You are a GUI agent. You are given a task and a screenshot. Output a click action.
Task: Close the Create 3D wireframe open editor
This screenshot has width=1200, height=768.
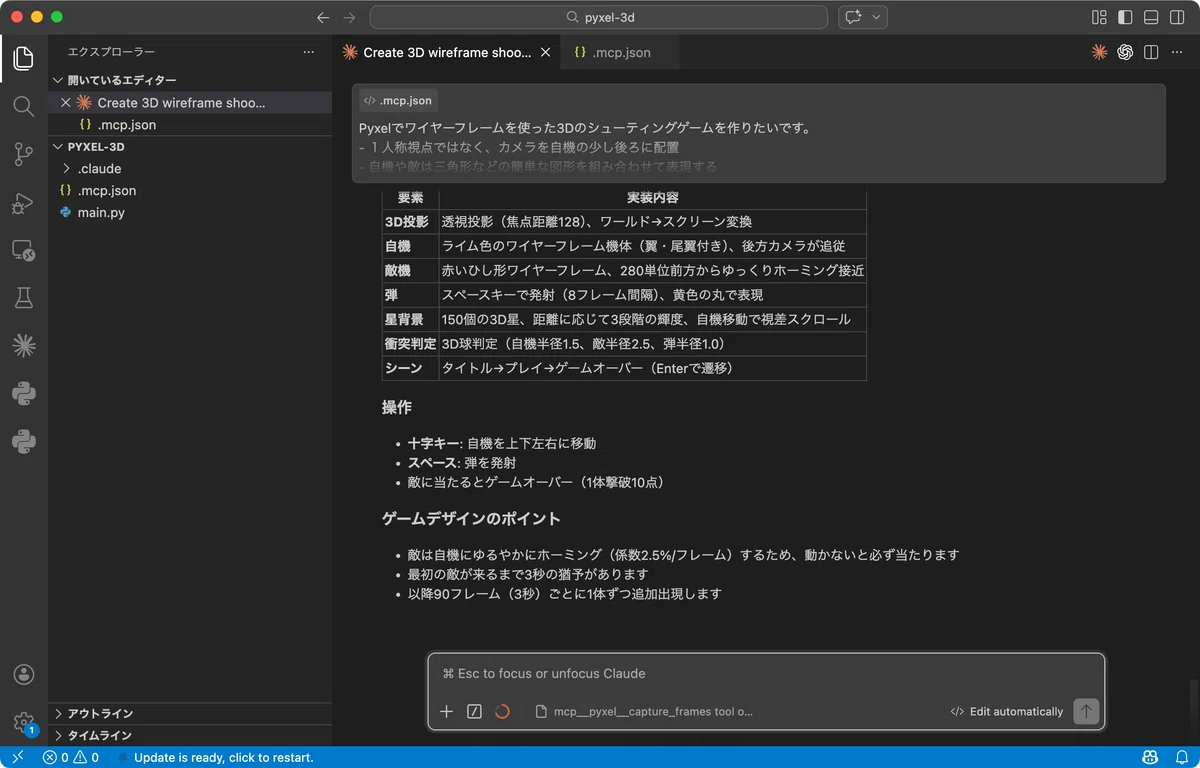pyautogui.click(x=66, y=102)
